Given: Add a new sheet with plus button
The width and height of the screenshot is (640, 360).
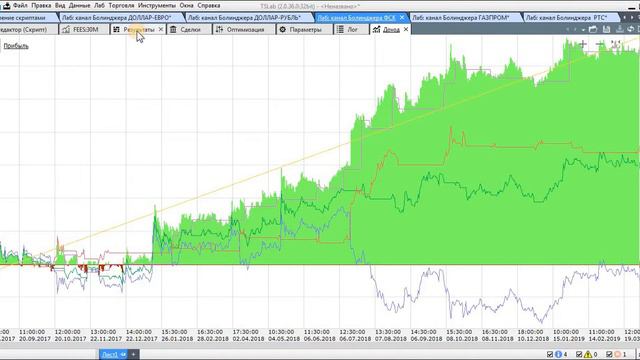Looking at the screenshot, I should point(133,354).
